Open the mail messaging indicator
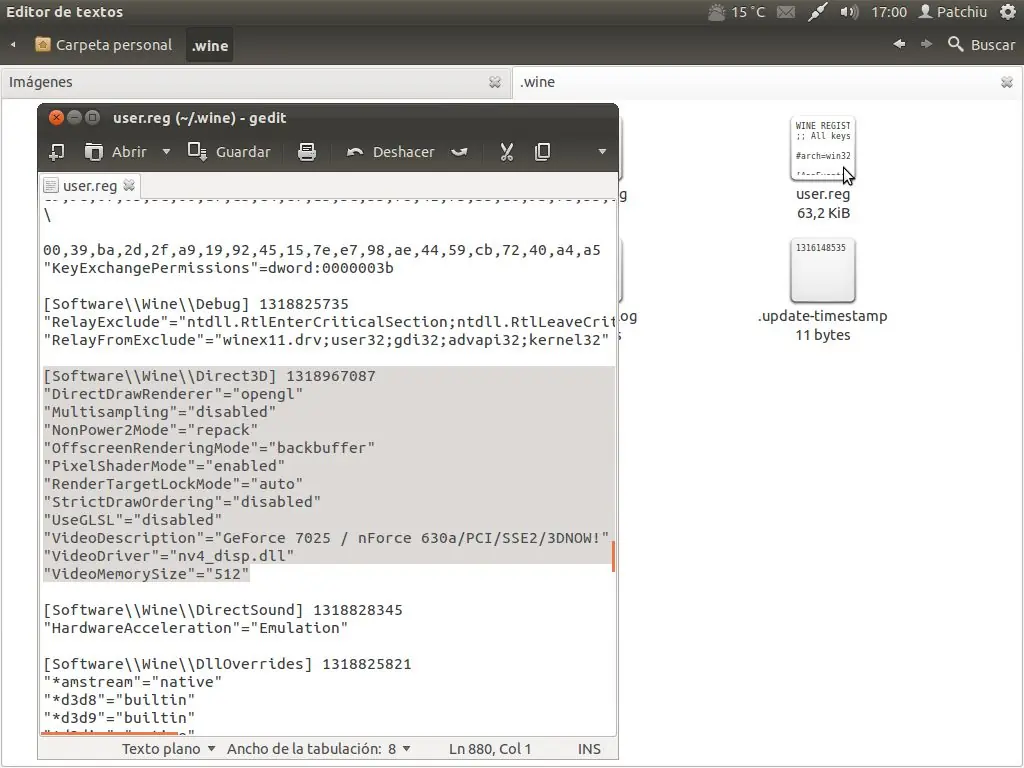 coord(786,12)
